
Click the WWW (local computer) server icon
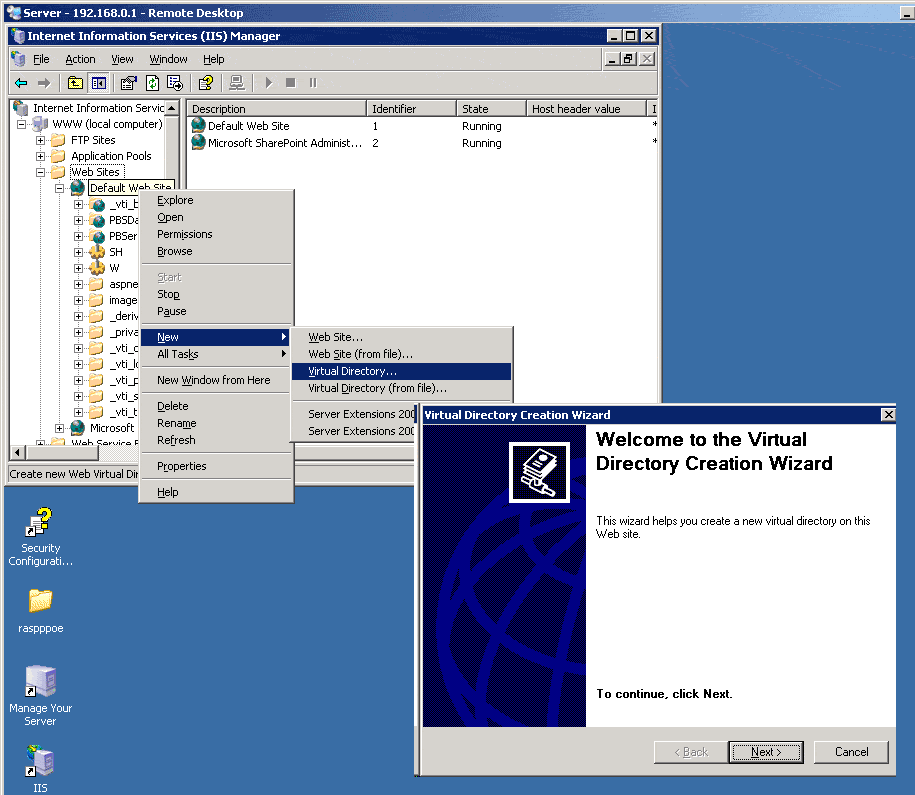tap(40, 124)
